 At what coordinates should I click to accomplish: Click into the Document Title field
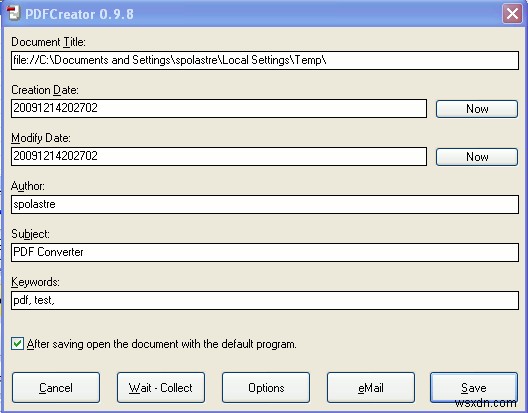265,61
